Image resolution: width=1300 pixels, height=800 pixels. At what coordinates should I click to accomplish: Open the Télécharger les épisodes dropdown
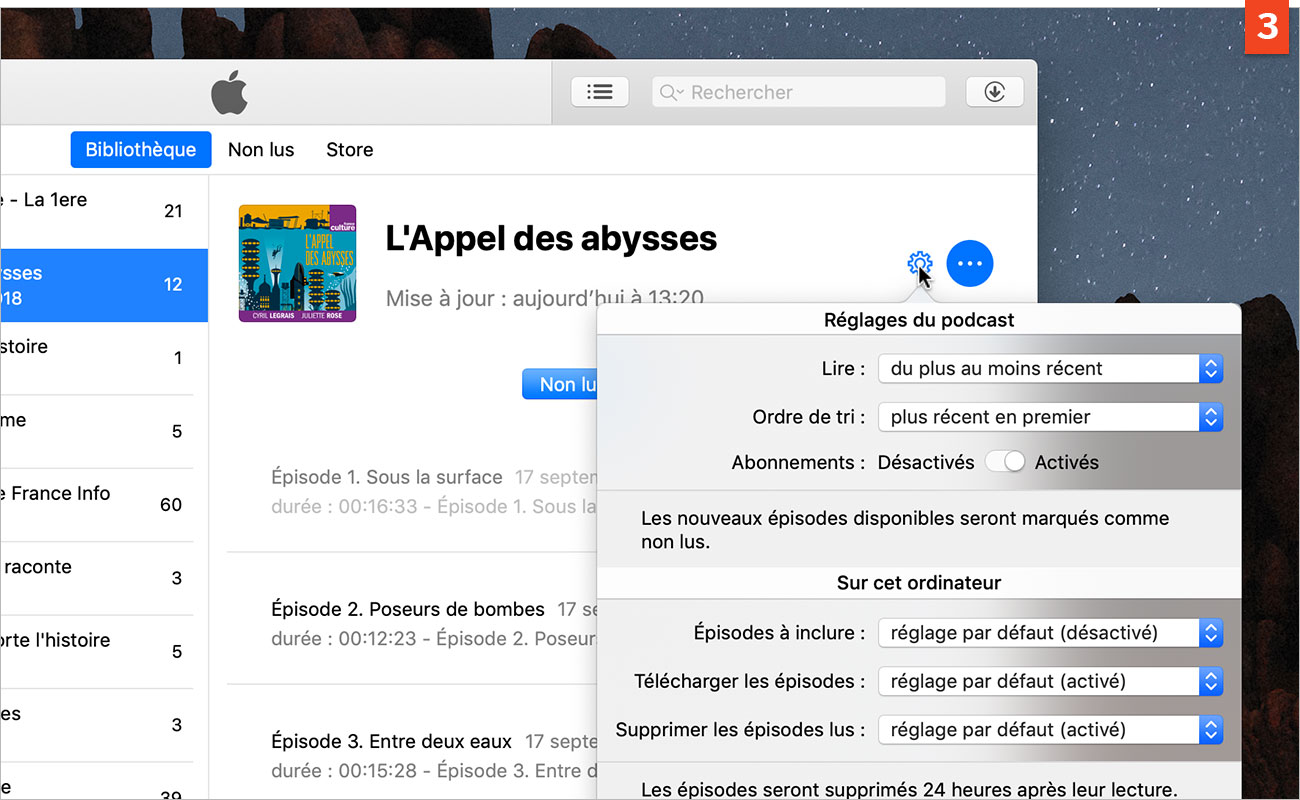point(1049,681)
